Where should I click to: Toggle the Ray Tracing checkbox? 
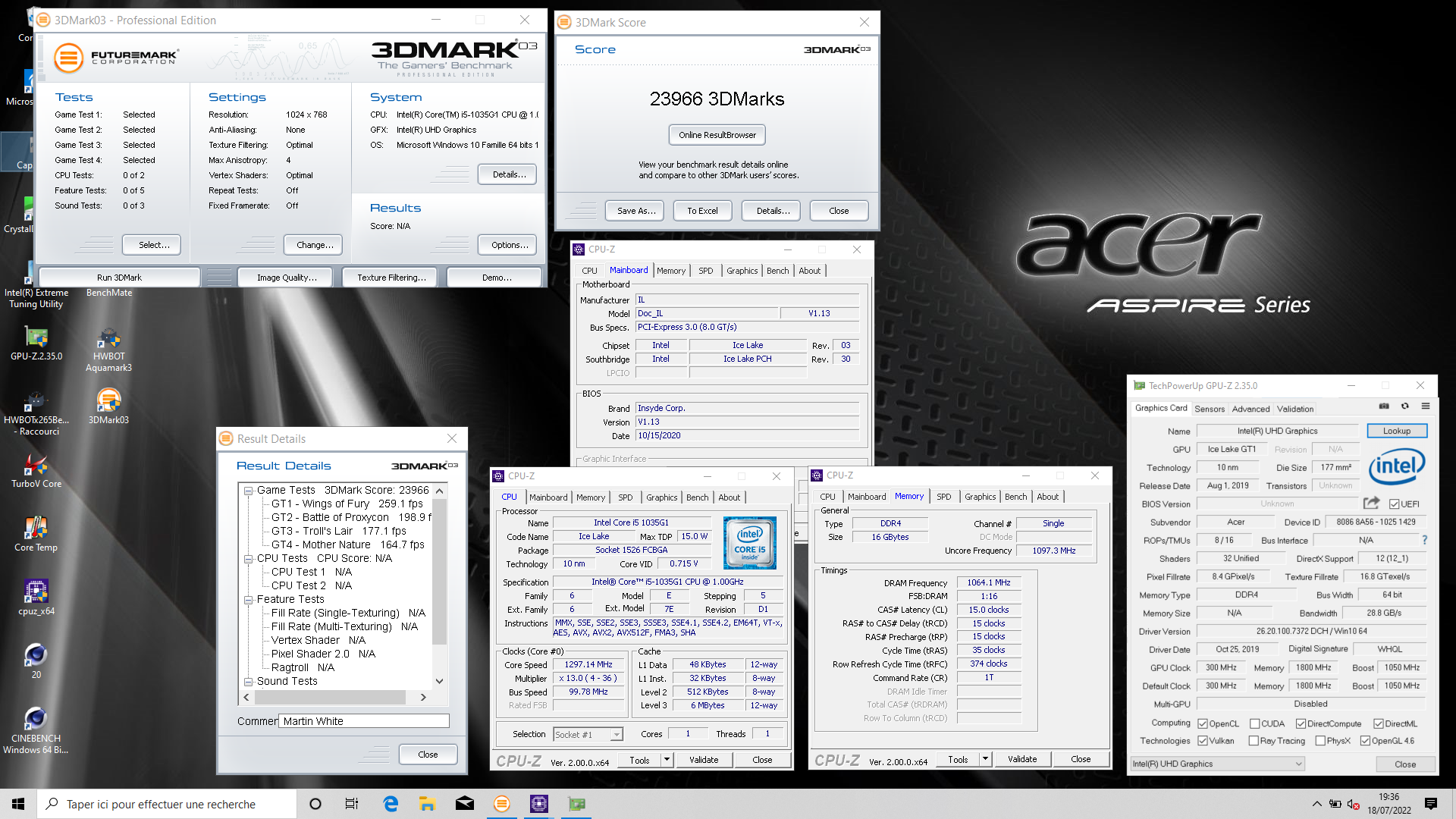pos(1254,741)
